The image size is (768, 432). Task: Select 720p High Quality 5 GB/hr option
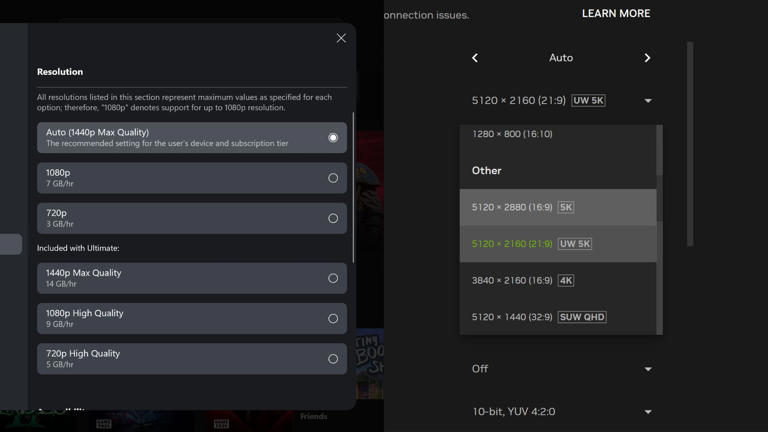tap(192, 359)
